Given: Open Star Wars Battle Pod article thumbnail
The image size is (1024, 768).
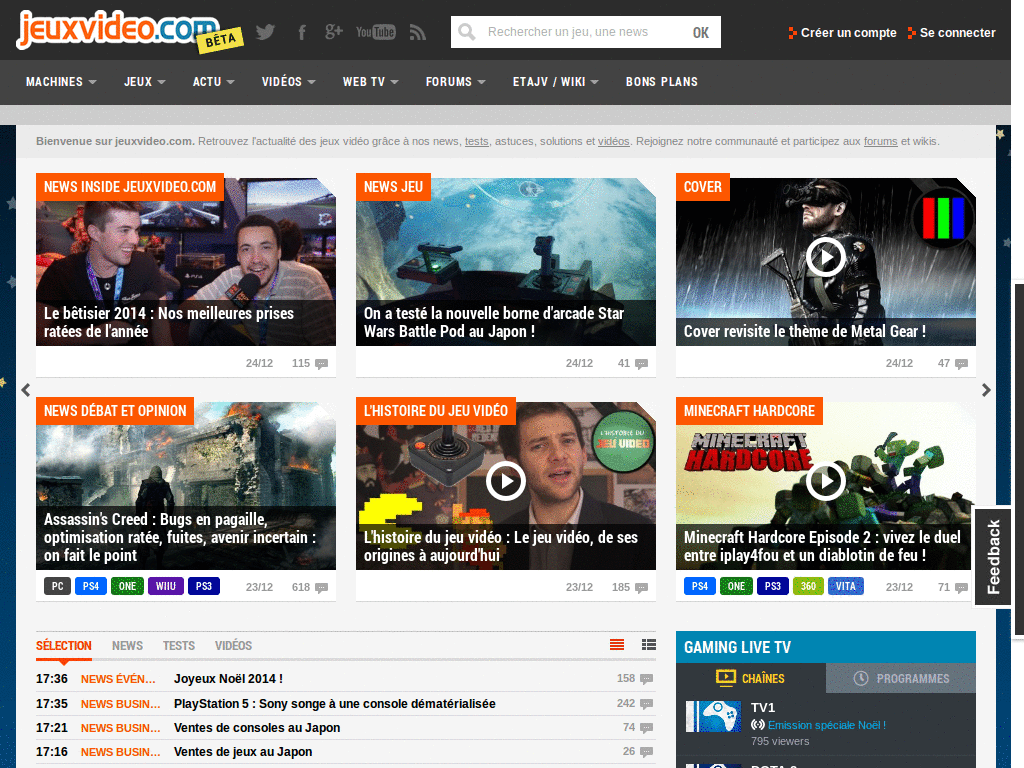Looking at the screenshot, I should pos(505,261).
